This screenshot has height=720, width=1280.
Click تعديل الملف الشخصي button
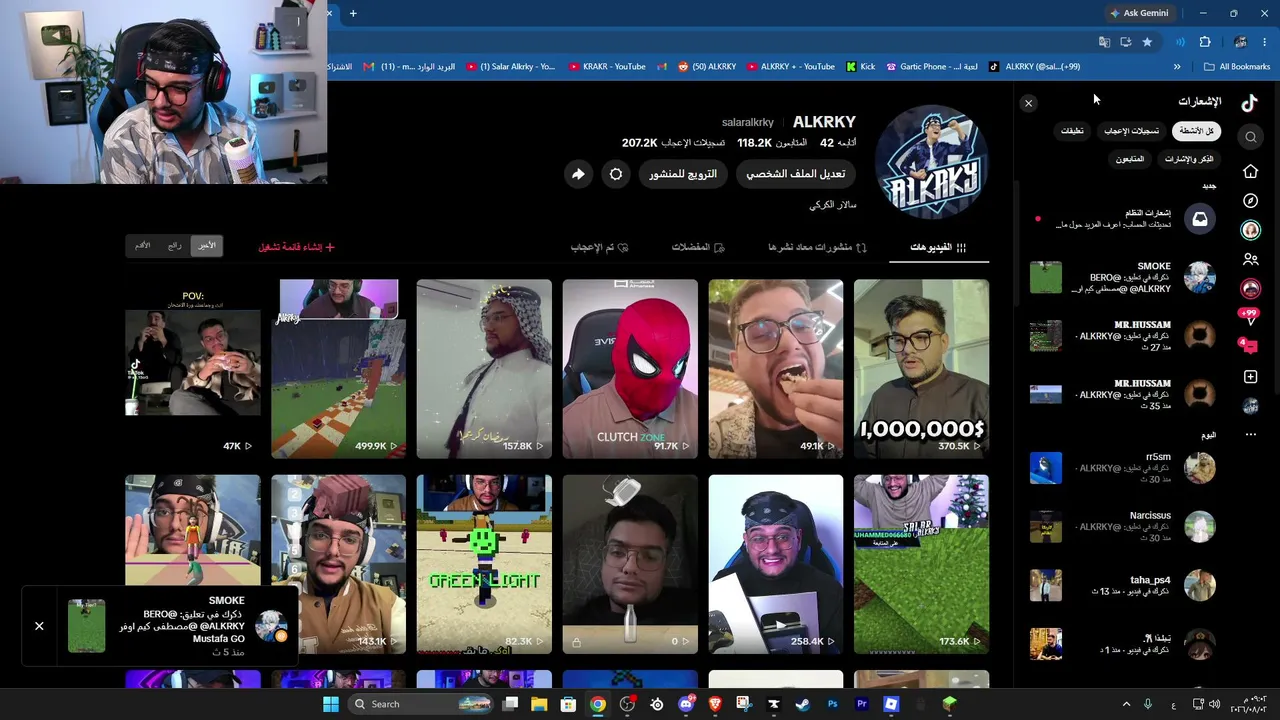click(x=796, y=174)
